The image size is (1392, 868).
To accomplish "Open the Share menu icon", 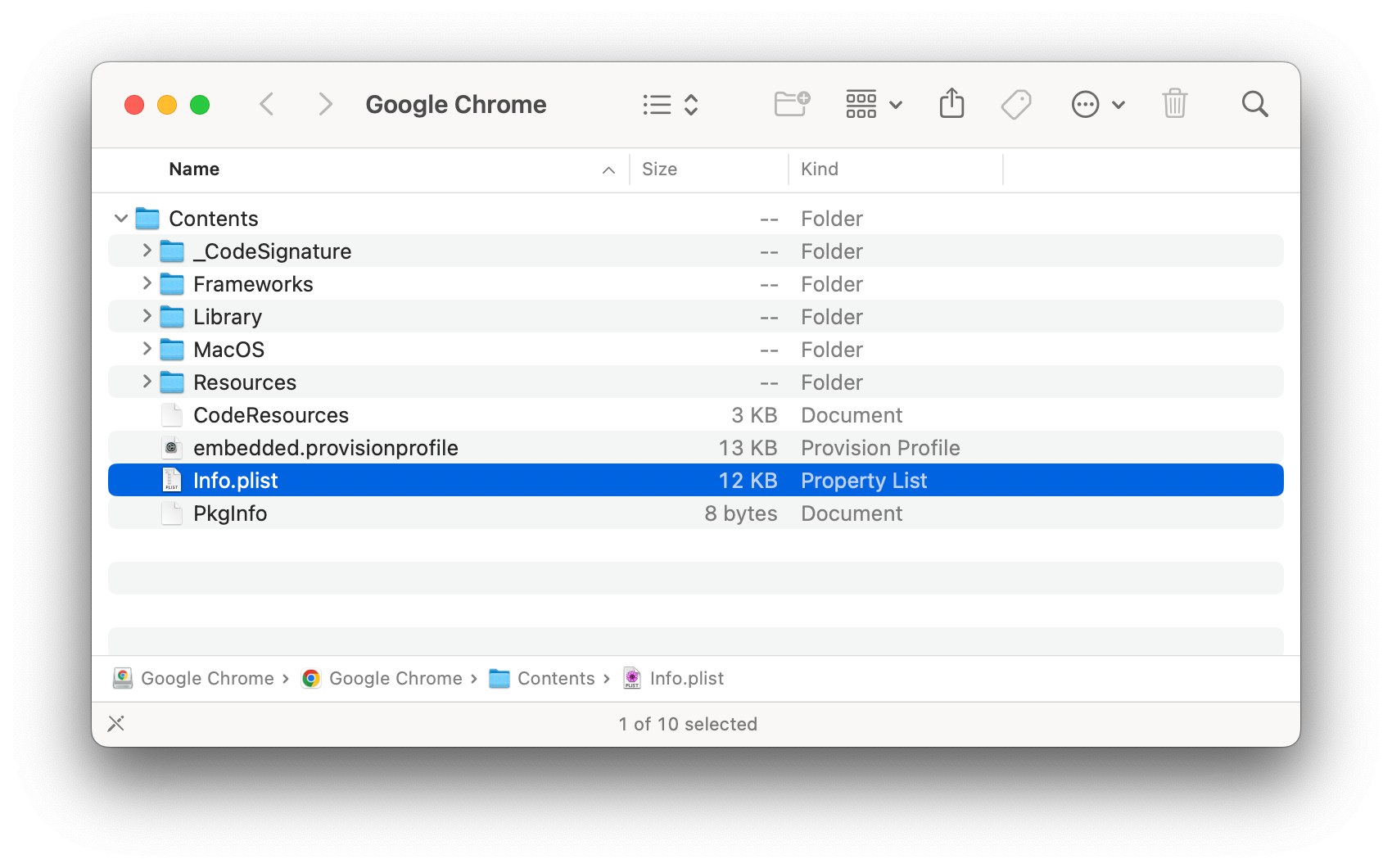I will point(951,105).
